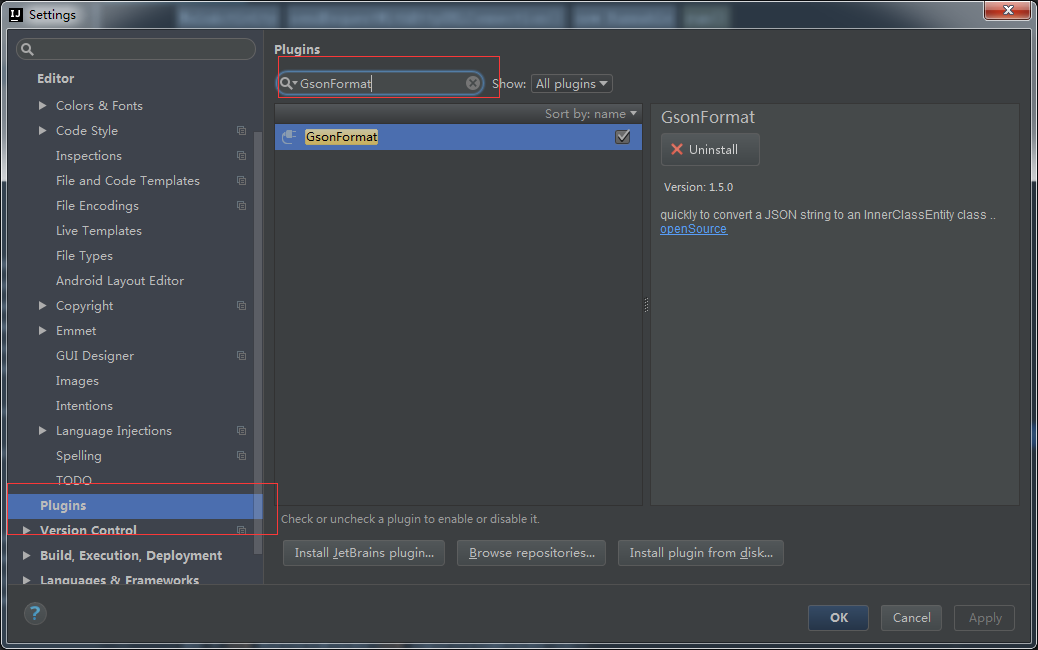Select the GsonFormat plugin row
The image size is (1038, 650).
click(458, 137)
